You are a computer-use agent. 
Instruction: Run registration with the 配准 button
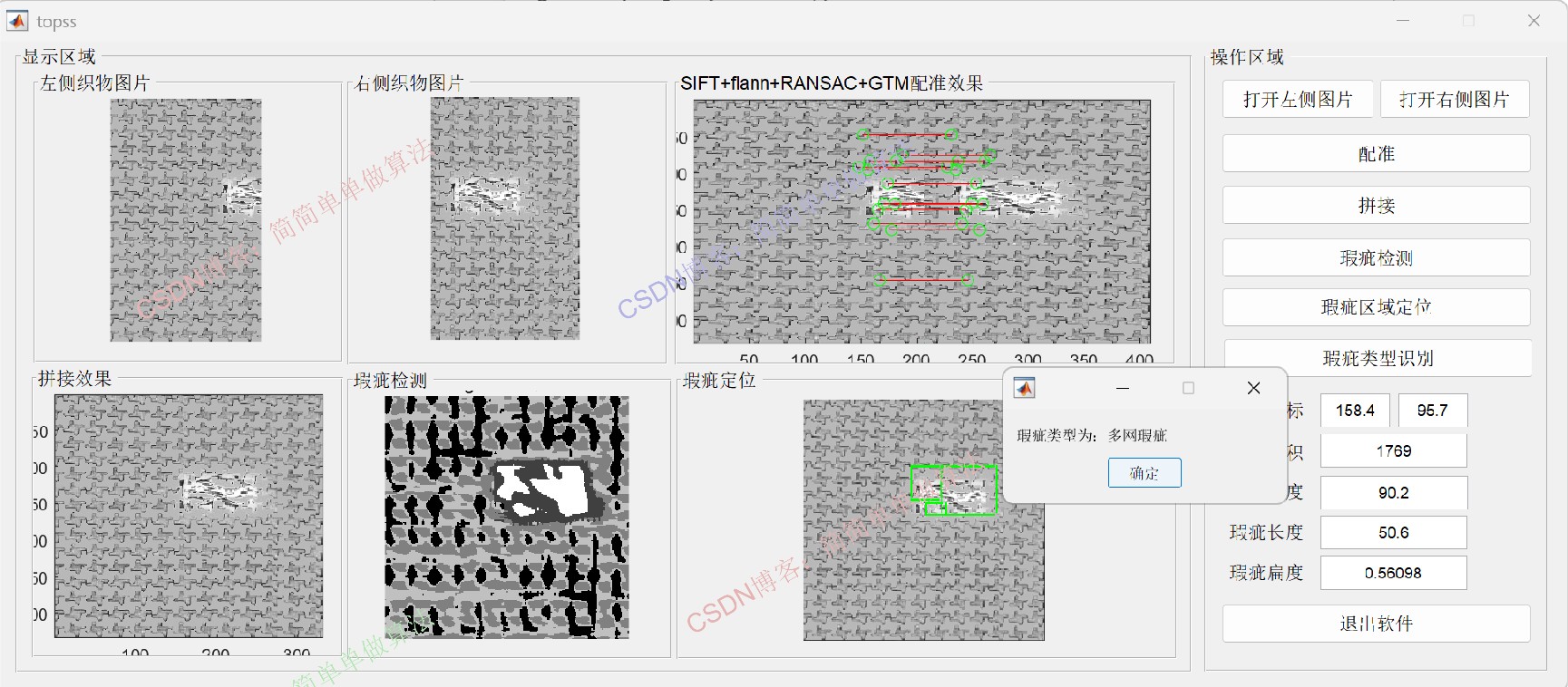pos(1377,154)
